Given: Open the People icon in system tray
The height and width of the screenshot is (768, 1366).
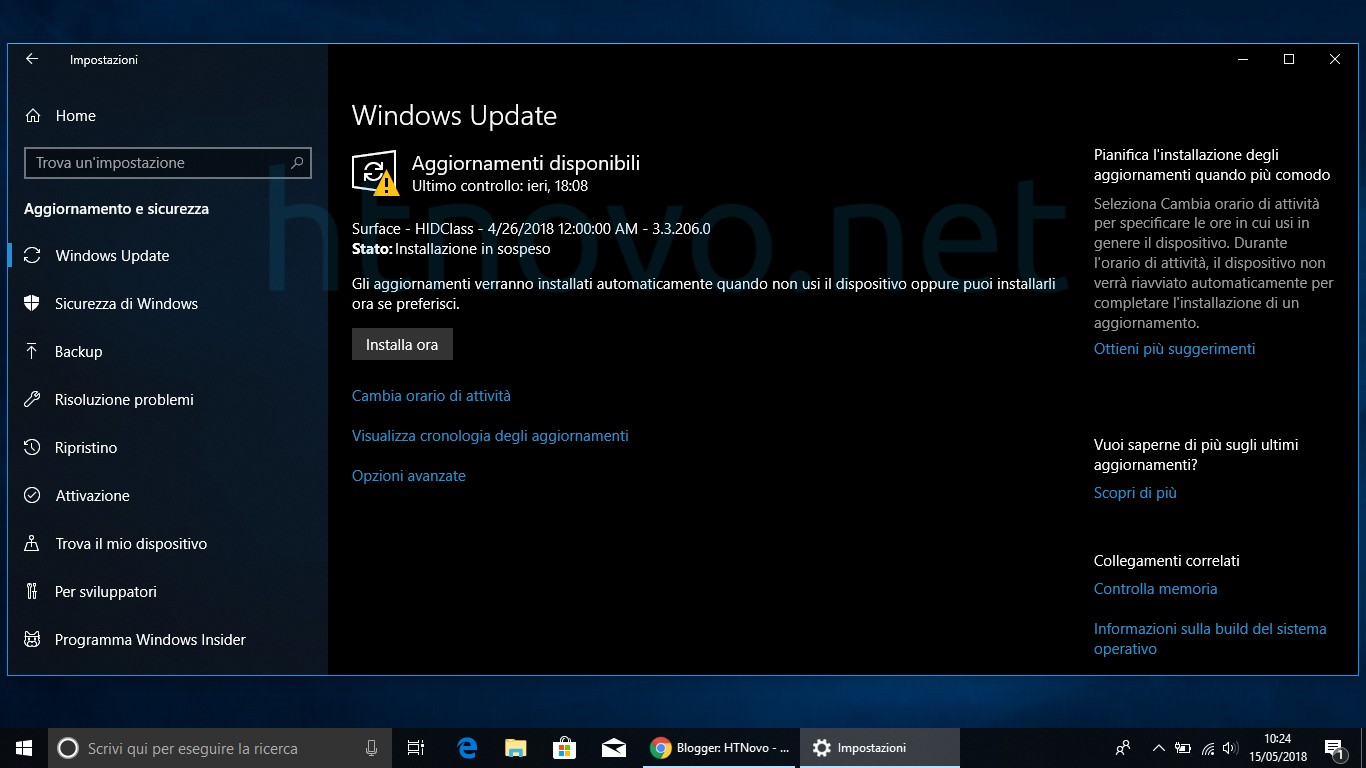Looking at the screenshot, I should click(x=1123, y=748).
